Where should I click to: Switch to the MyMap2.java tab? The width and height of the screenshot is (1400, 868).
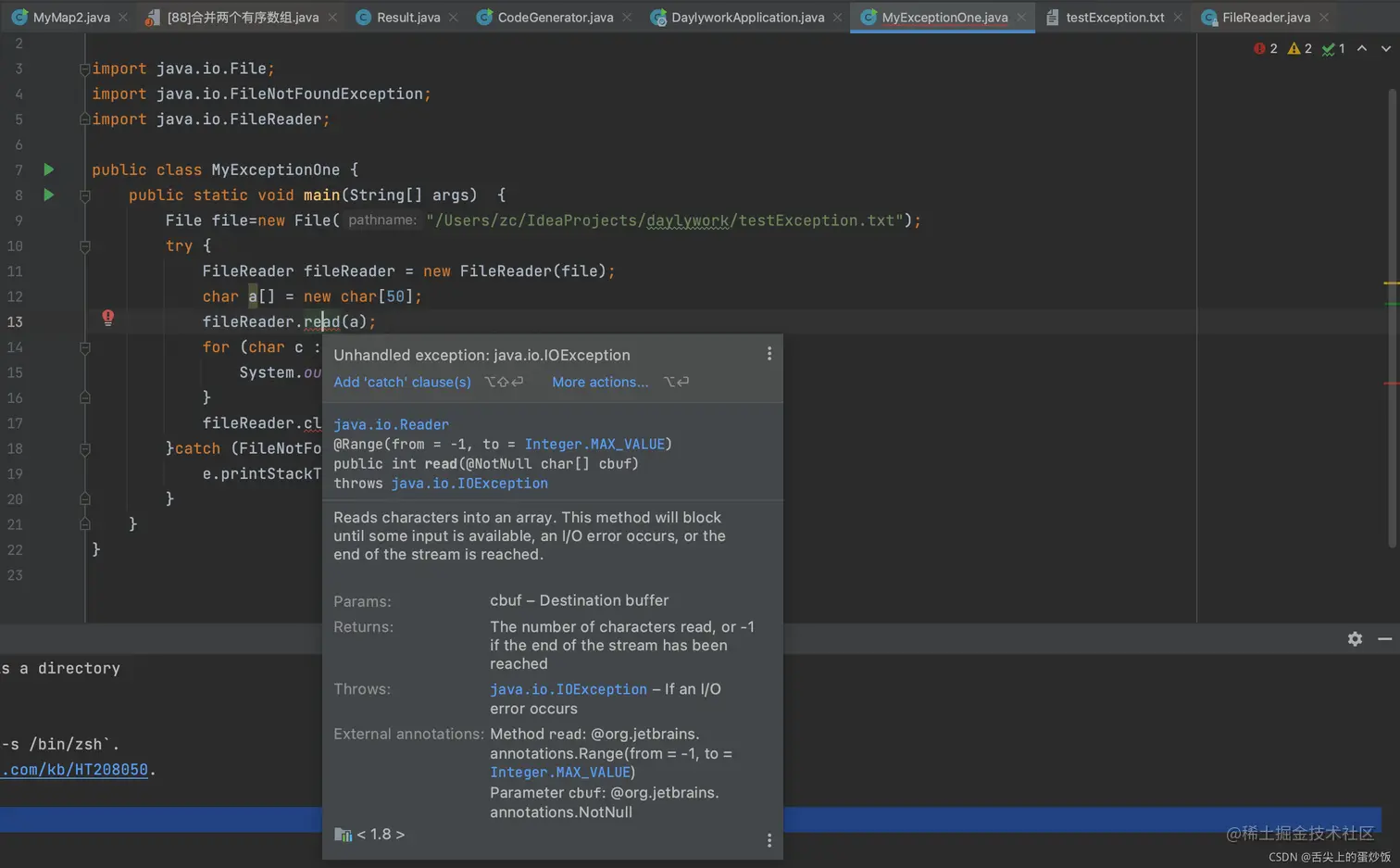[71, 17]
